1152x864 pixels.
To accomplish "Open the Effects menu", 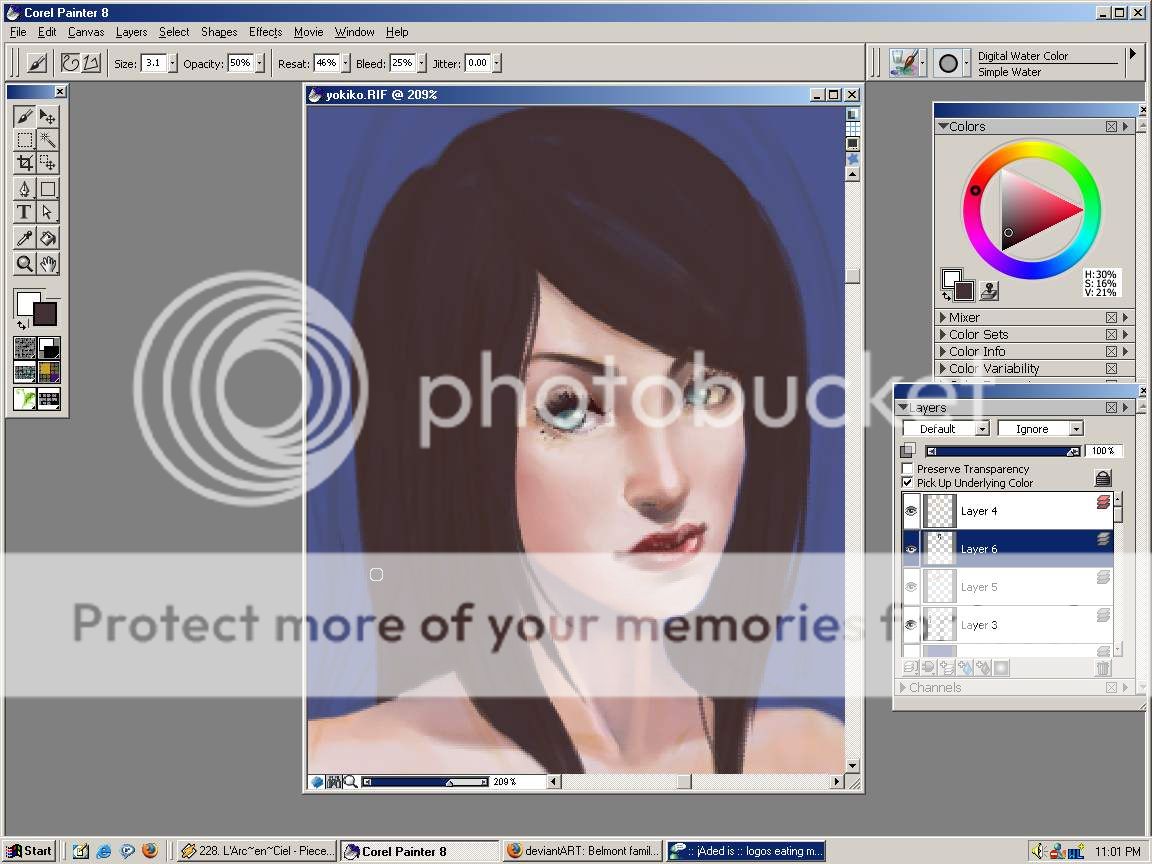I will pos(265,32).
